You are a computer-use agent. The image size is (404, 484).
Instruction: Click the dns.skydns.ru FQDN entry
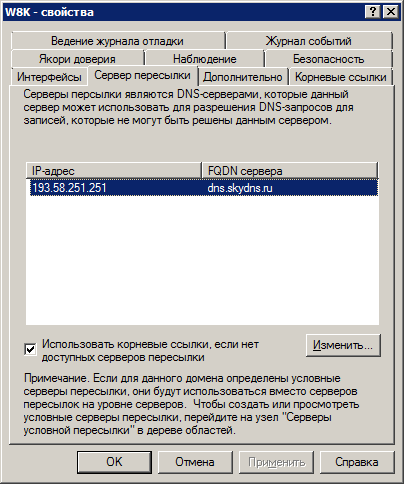[240, 188]
